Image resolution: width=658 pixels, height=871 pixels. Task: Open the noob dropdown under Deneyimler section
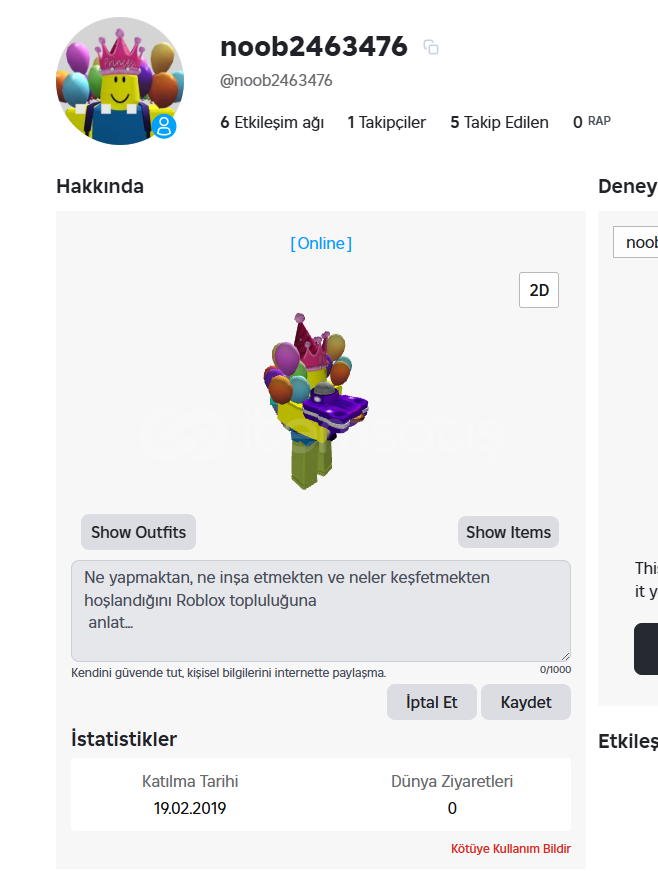(x=635, y=242)
